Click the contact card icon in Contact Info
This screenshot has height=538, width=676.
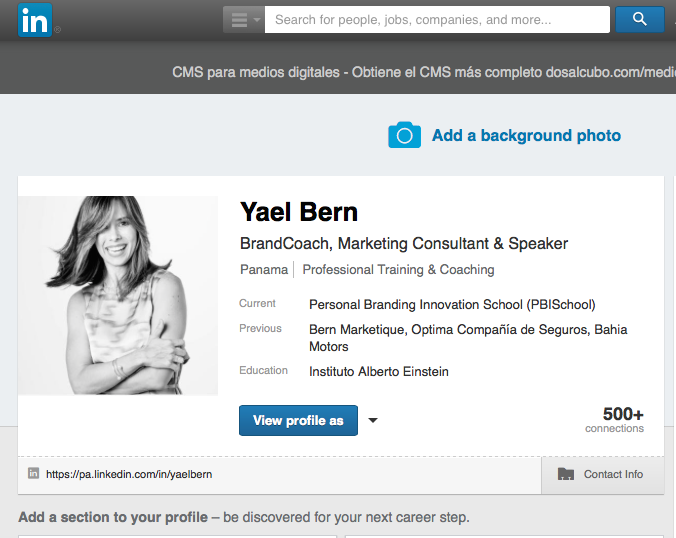pyautogui.click(x=566, y=474)
